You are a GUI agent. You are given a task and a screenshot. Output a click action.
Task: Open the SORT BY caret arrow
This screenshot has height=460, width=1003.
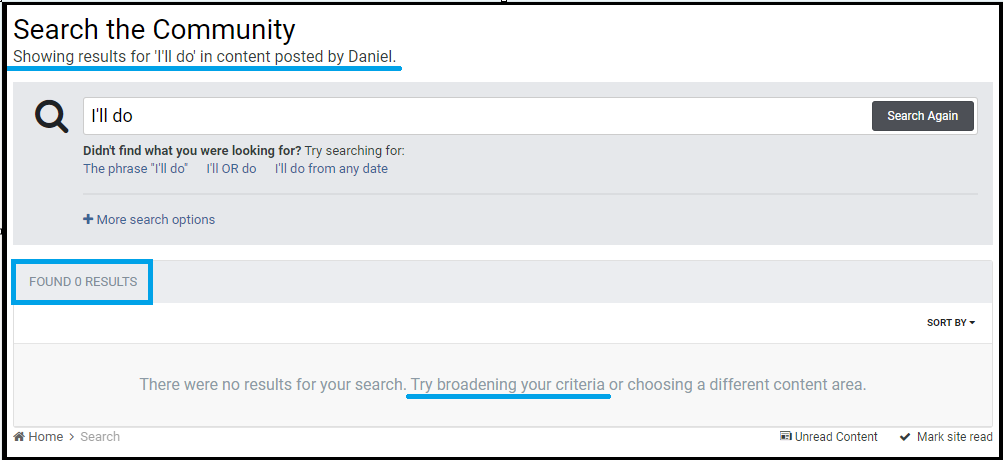tap(972, 323)
